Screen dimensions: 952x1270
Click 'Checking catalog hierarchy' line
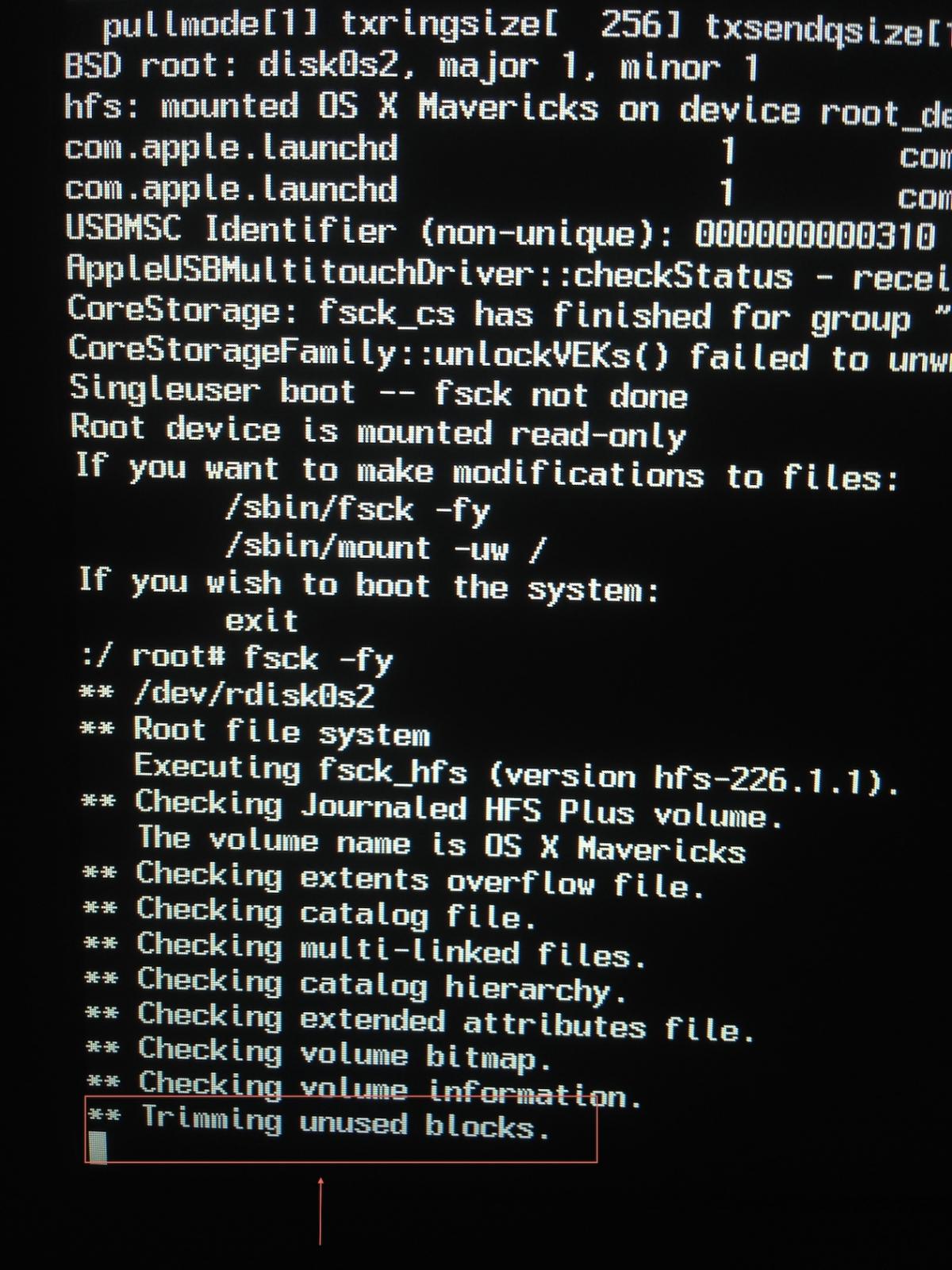point(355,984)
